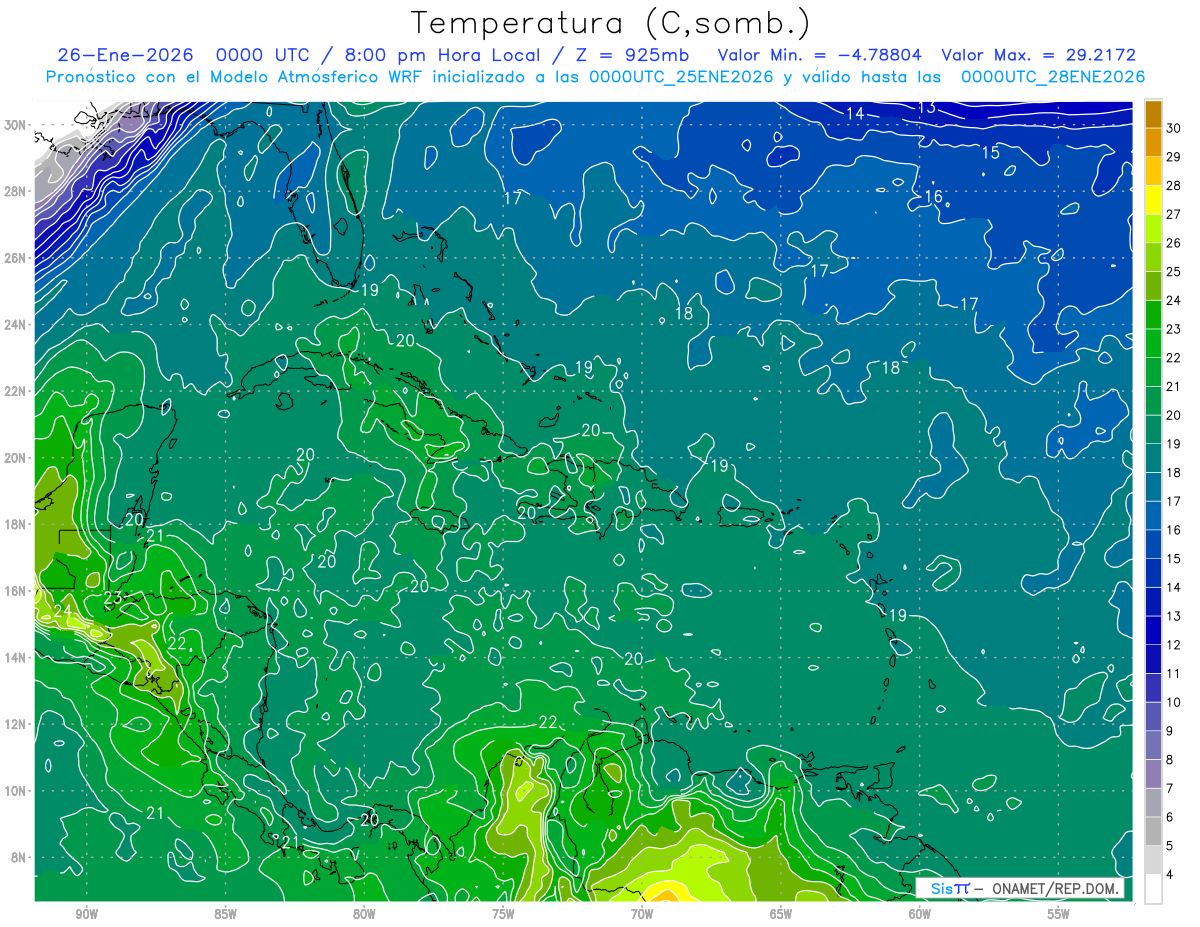Click the "23" contour label on the map
Viewport: 1200px width, 927px height.
(113, 598)
